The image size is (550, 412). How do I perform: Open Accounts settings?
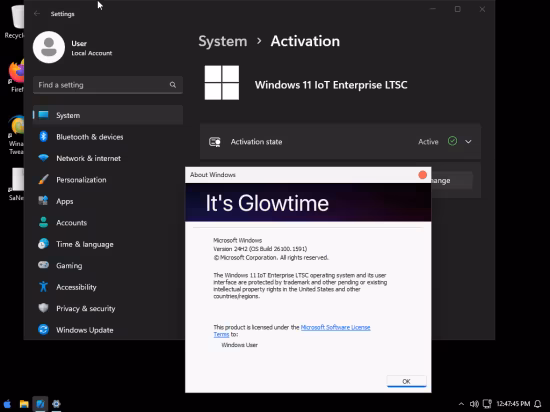click(x=108, y=223)
